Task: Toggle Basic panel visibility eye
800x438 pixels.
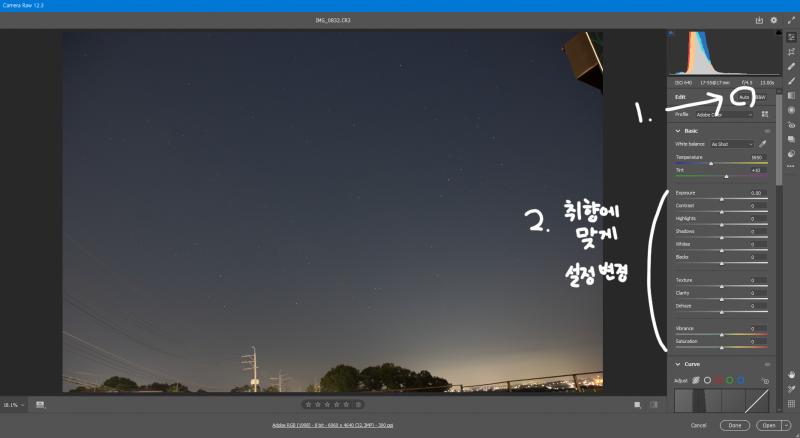Action: tap(767, 131)
